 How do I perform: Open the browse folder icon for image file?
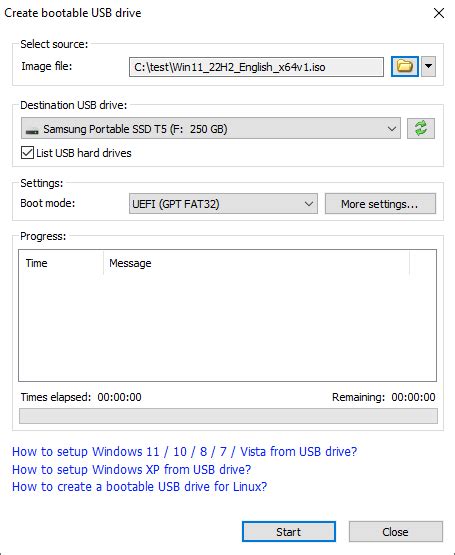405,66
